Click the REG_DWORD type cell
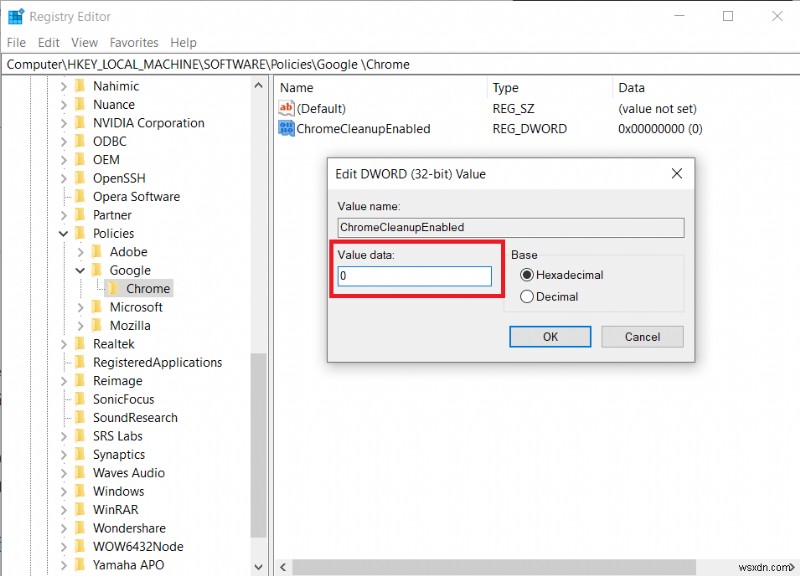This screenshot has height=576, width=800. click(x=530, y=129)
